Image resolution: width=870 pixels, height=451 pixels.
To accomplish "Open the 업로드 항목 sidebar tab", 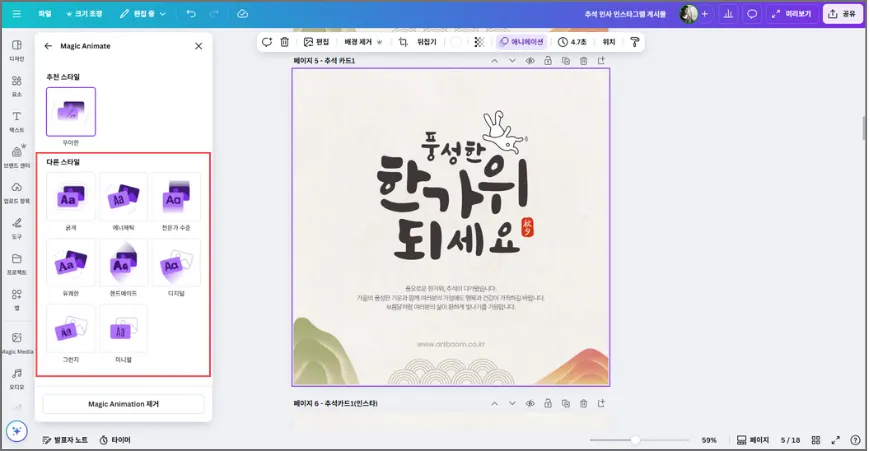I will [17, 192].
